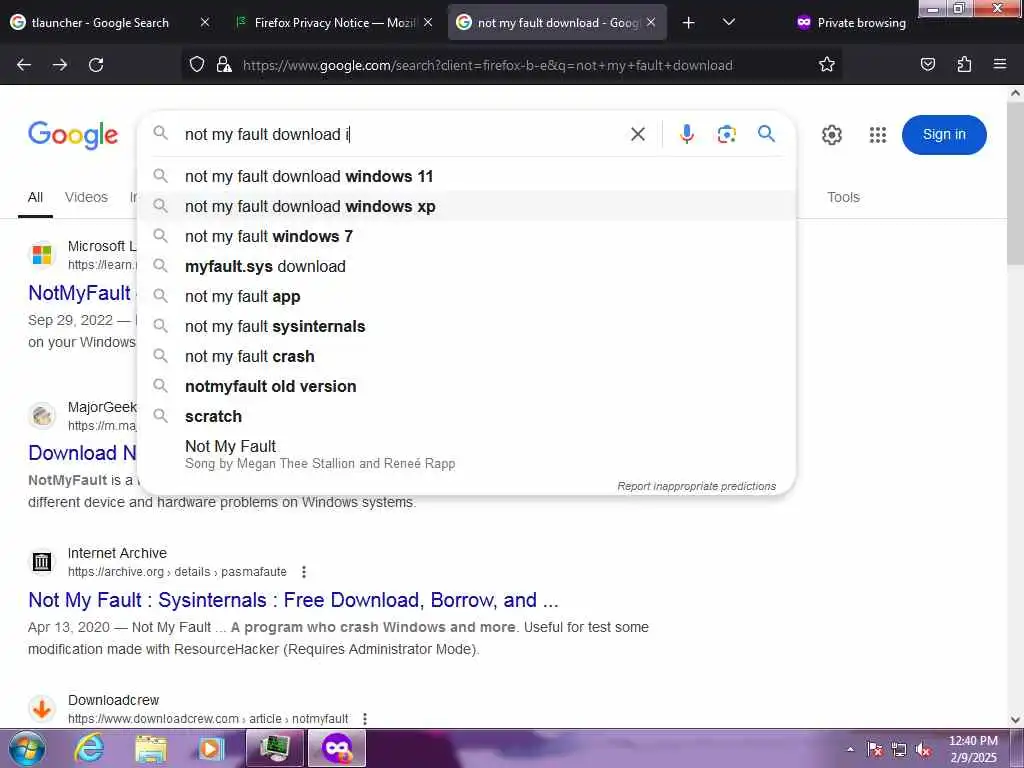Click the page vertical scrollbar thumb
Viewport: 1024px width, 768px height.
(x=1016, y=183)
